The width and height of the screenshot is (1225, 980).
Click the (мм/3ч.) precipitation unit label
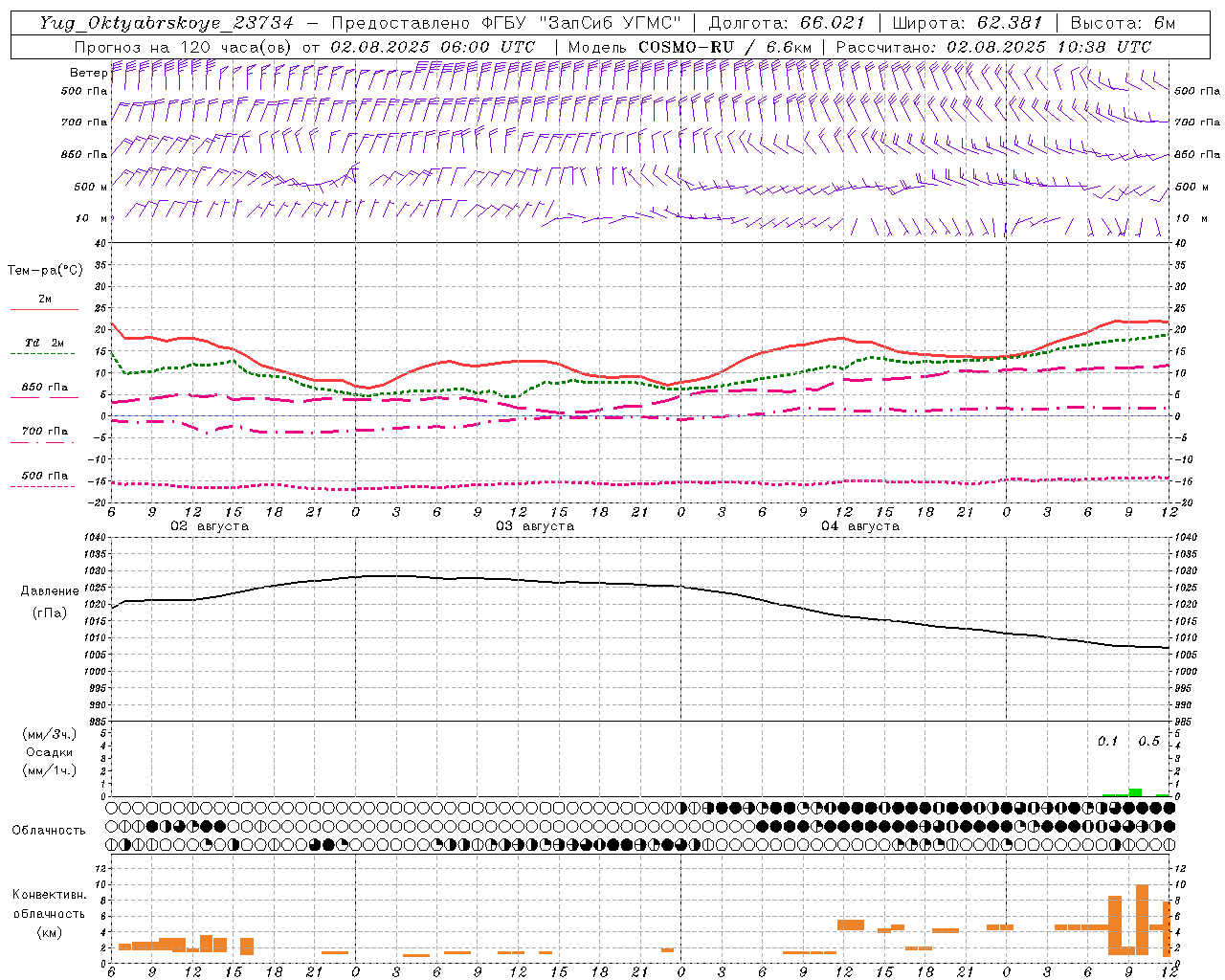[x=50, y=734]
